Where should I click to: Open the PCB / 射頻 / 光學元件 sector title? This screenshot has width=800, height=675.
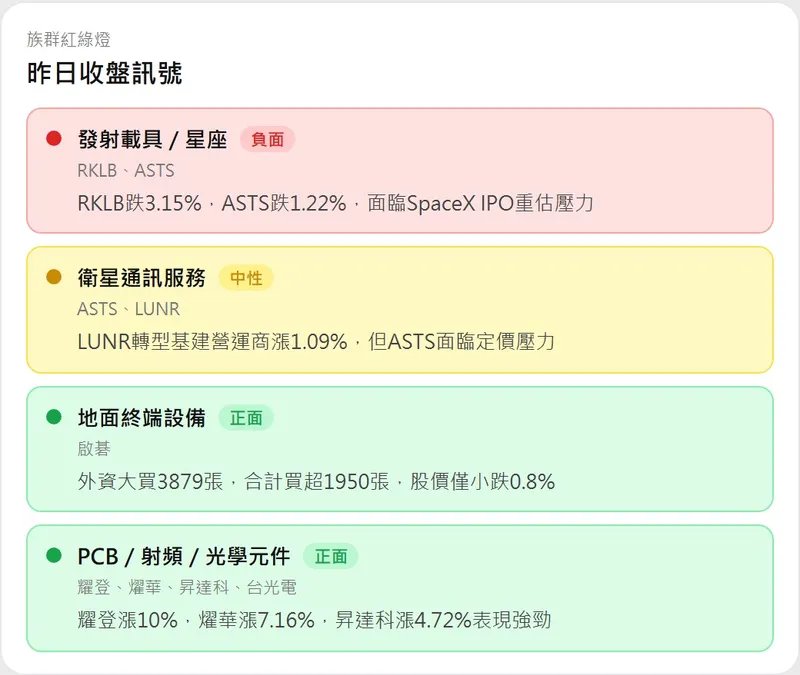coord(183,557)
